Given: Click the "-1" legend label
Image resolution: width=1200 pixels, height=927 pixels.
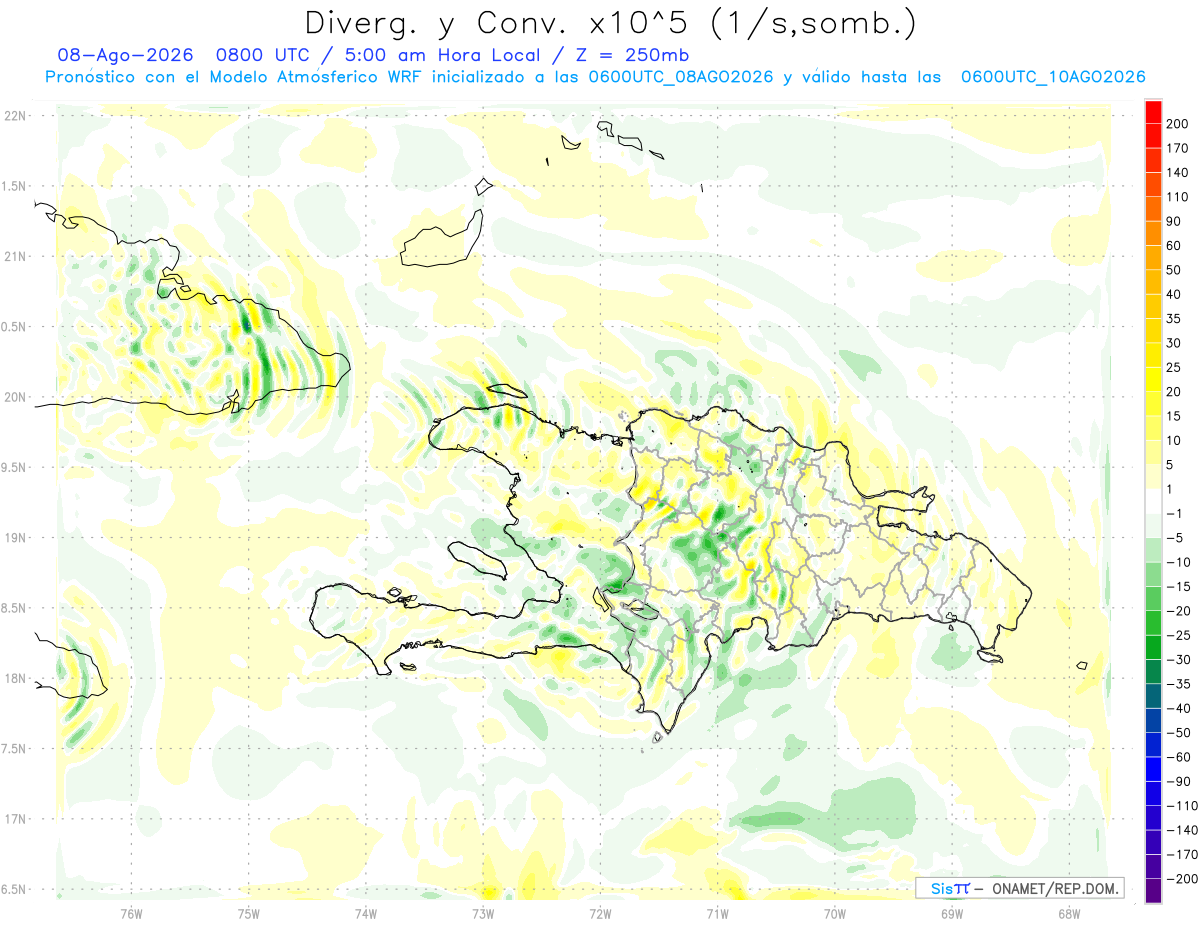Looking at the screenshot, I should coord(1174,514).
